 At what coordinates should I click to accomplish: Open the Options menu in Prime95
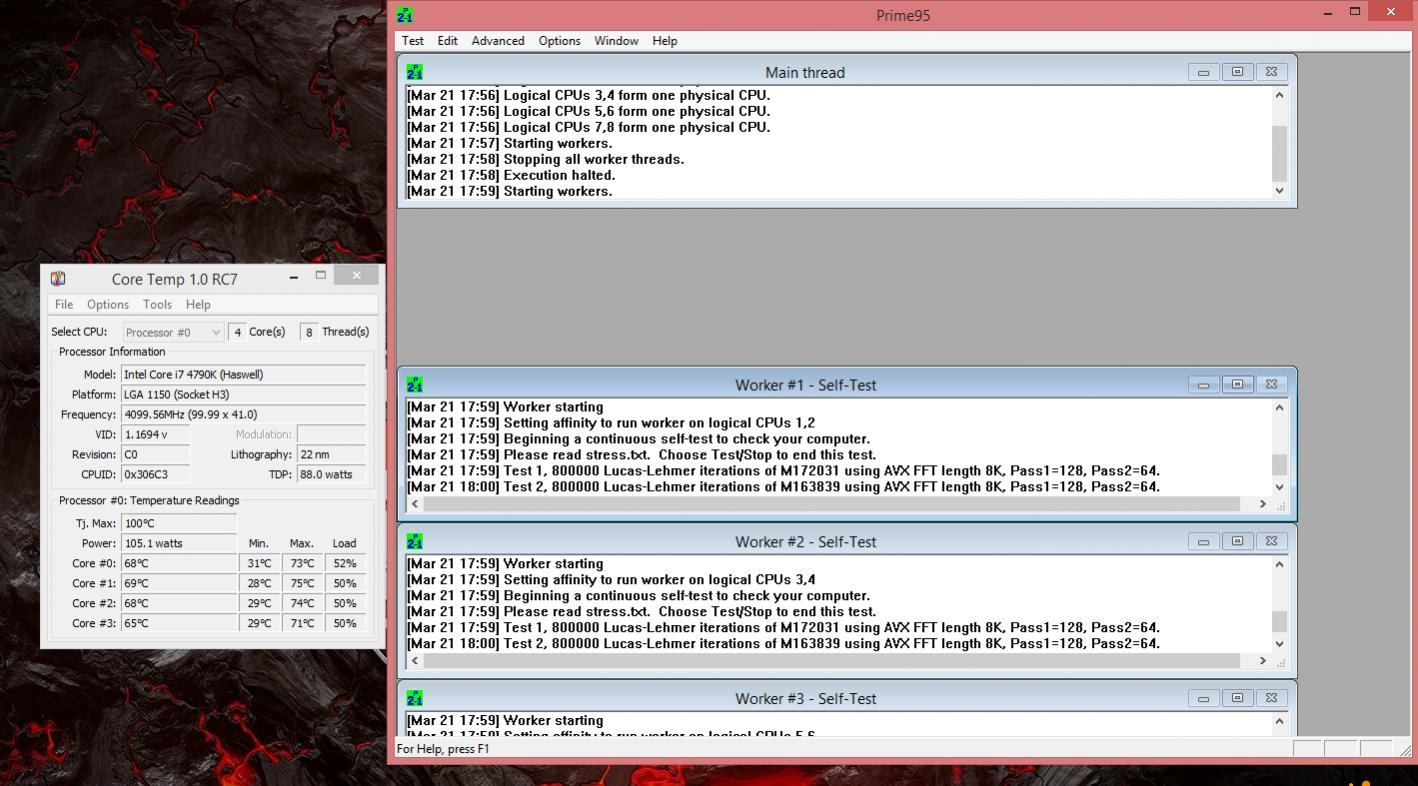[x=559, y=41]
